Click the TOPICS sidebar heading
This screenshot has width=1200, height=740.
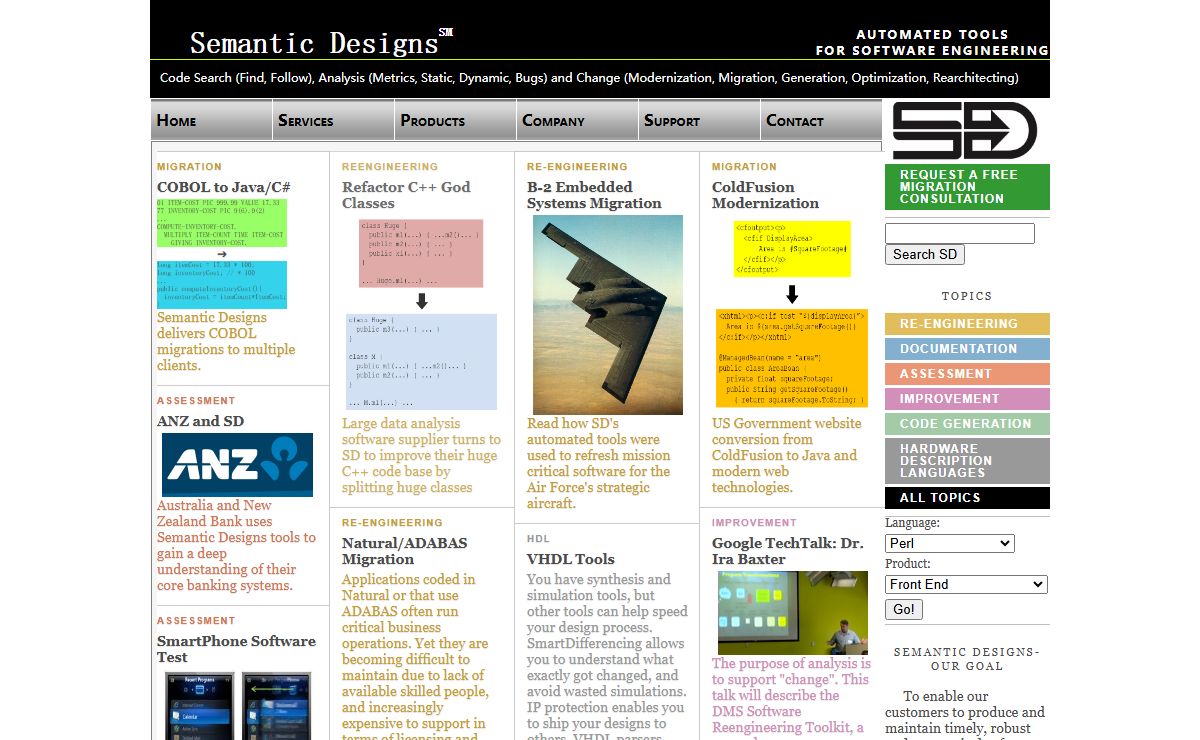pyautogui.click(x=967, y=296)
